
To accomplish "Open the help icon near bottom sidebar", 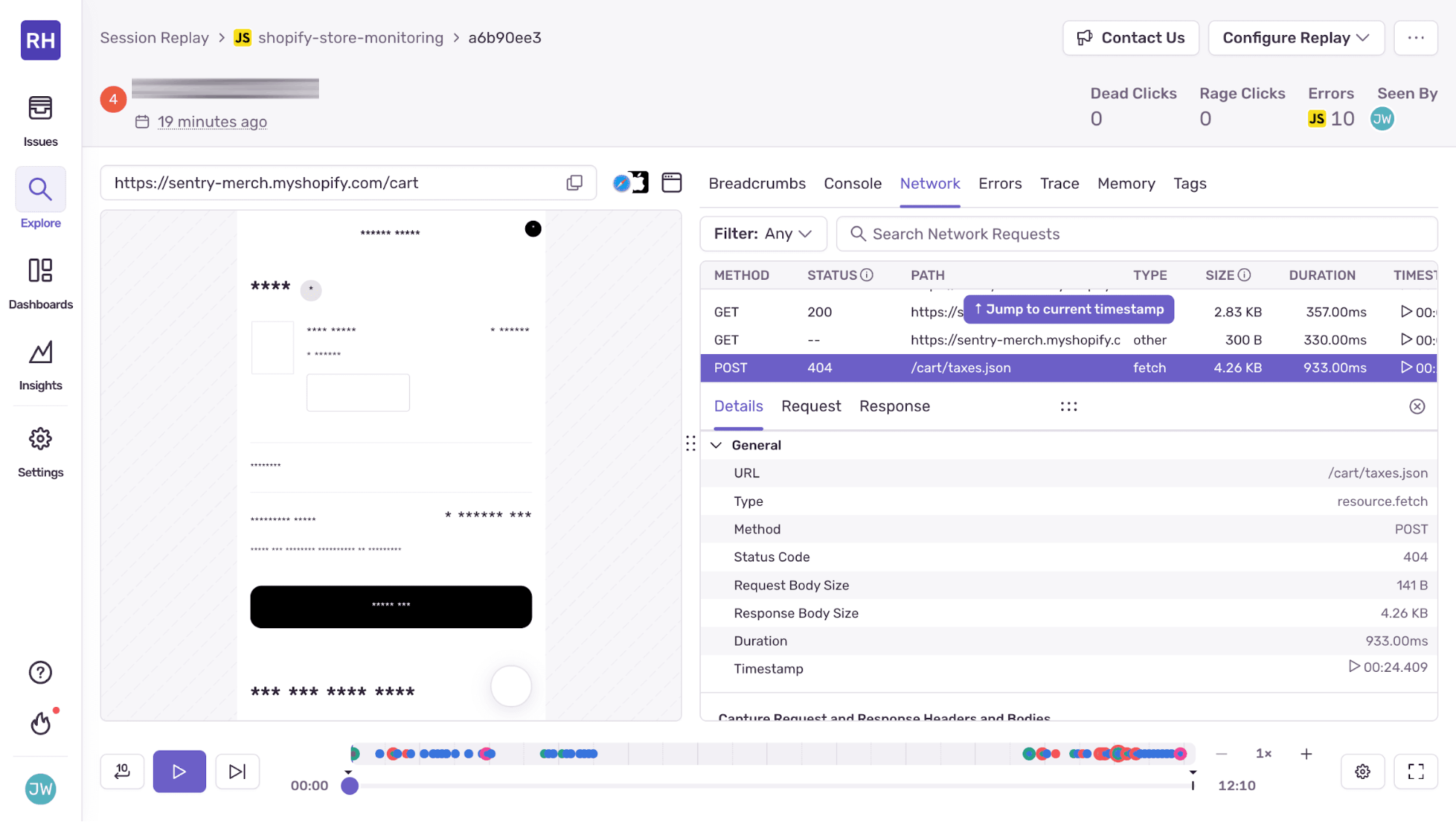I will (x=40, y=672).
